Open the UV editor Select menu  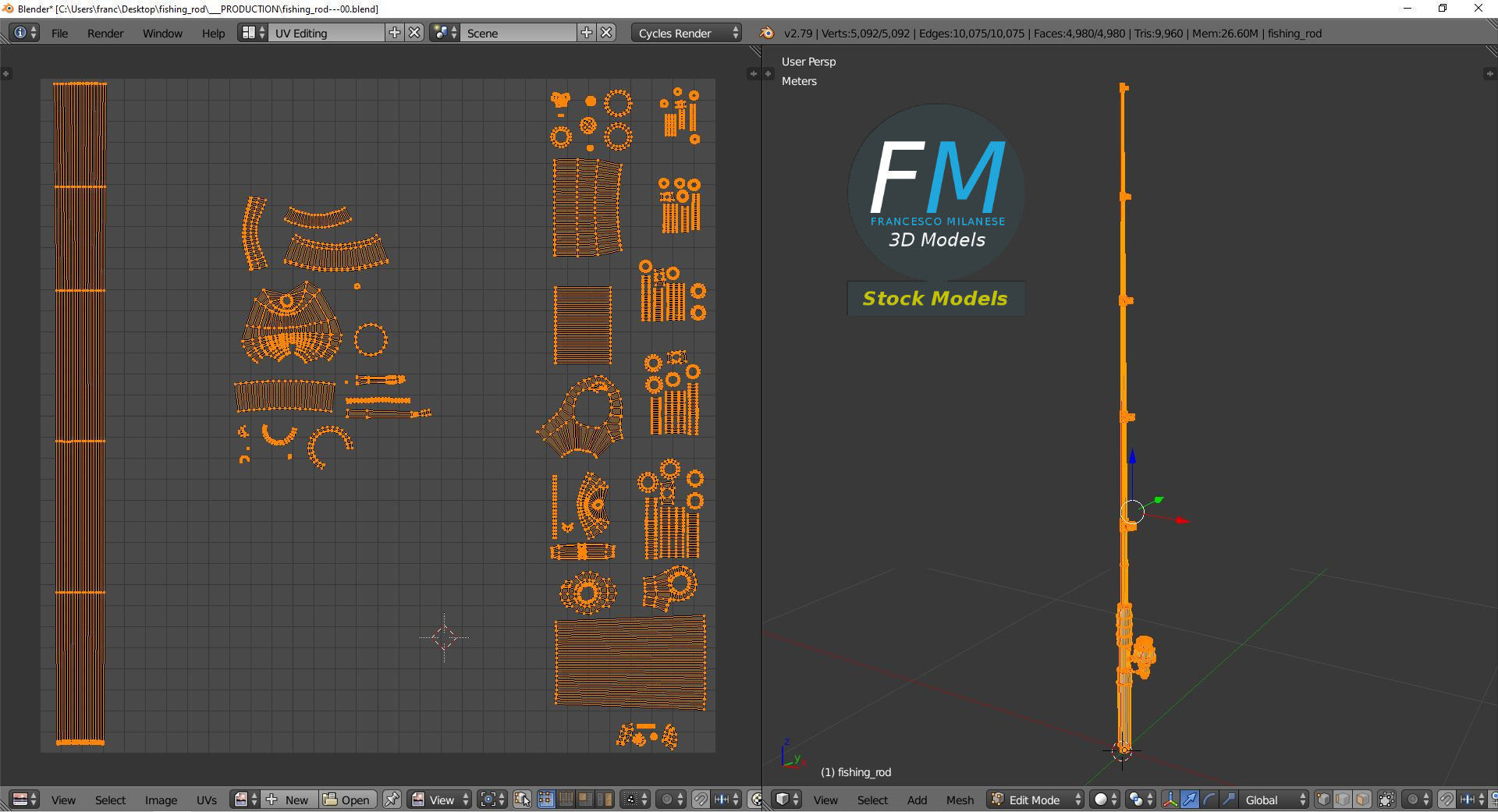coord(110,800)
